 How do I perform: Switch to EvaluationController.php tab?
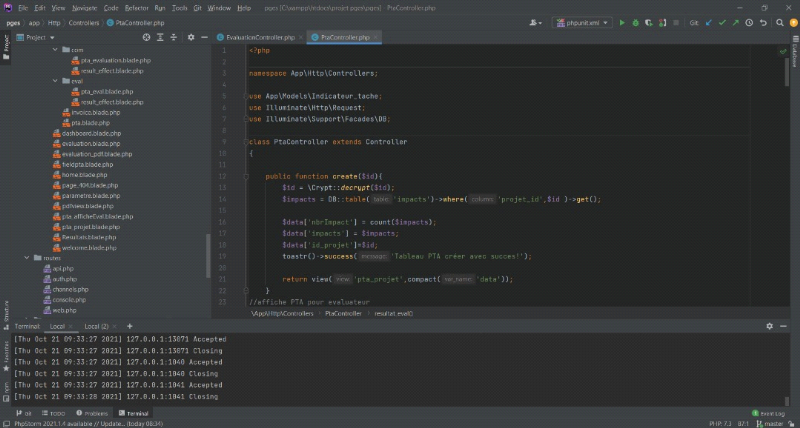pos(259,37)
